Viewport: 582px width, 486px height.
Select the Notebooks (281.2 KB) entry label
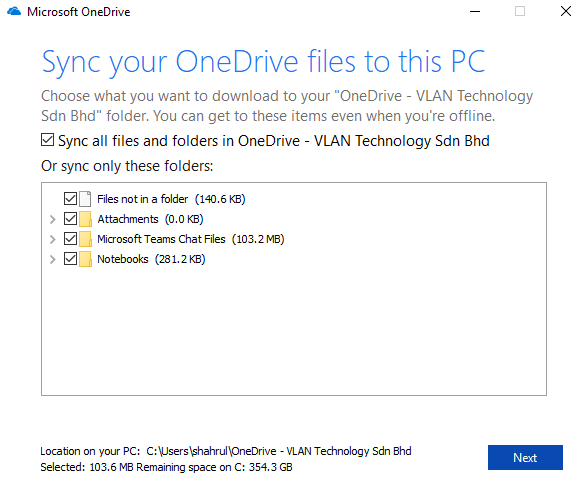[151, 259]
